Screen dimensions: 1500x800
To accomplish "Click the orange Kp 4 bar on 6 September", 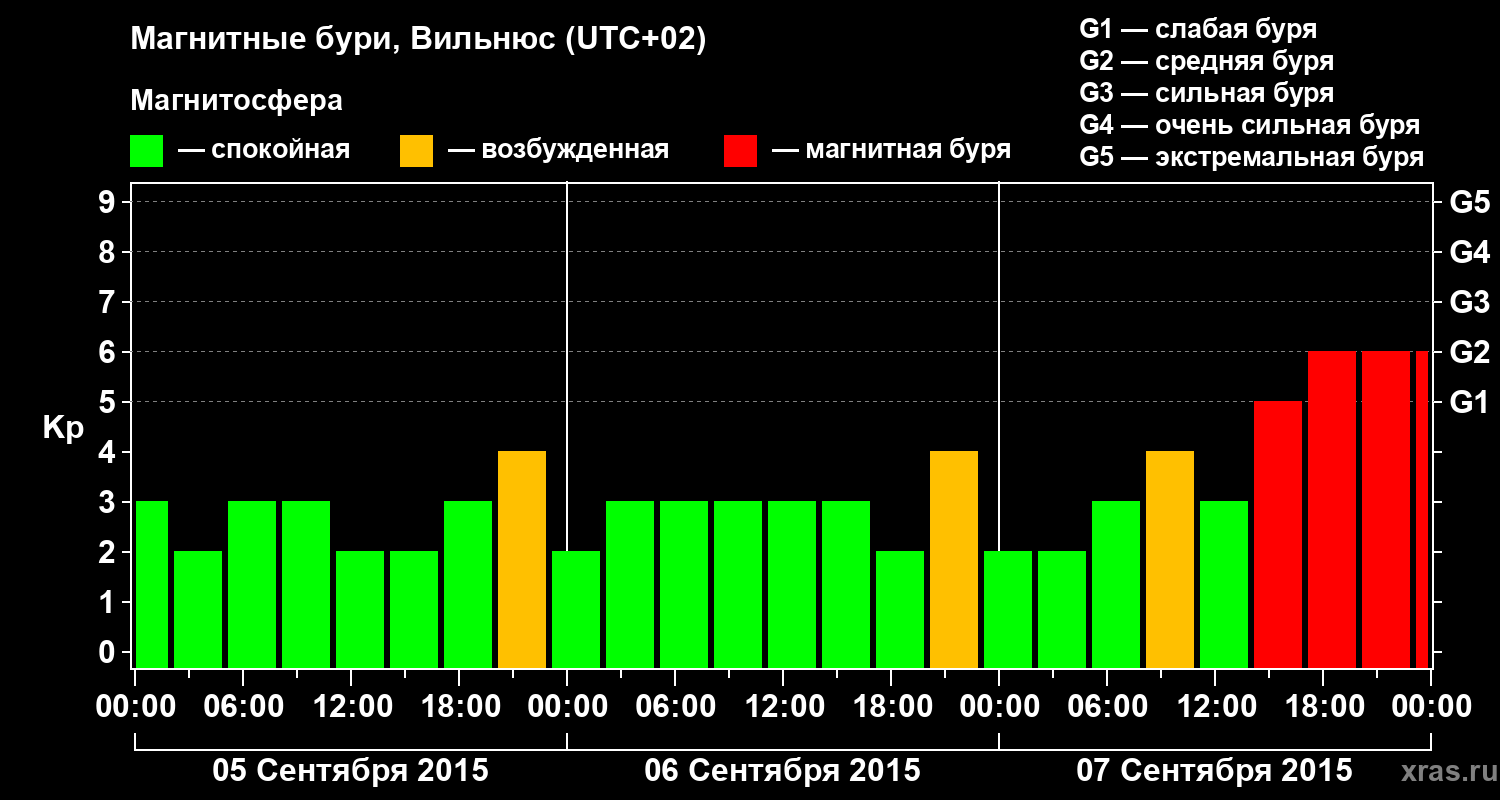I will click(954, 560).
